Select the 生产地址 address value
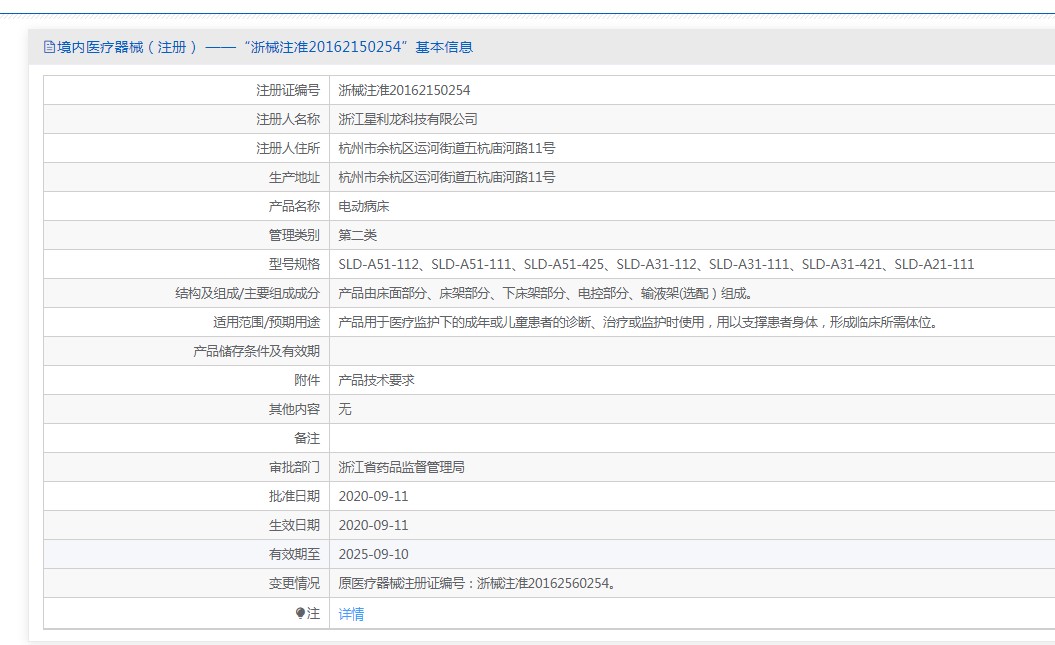 [x=446, y=177]
